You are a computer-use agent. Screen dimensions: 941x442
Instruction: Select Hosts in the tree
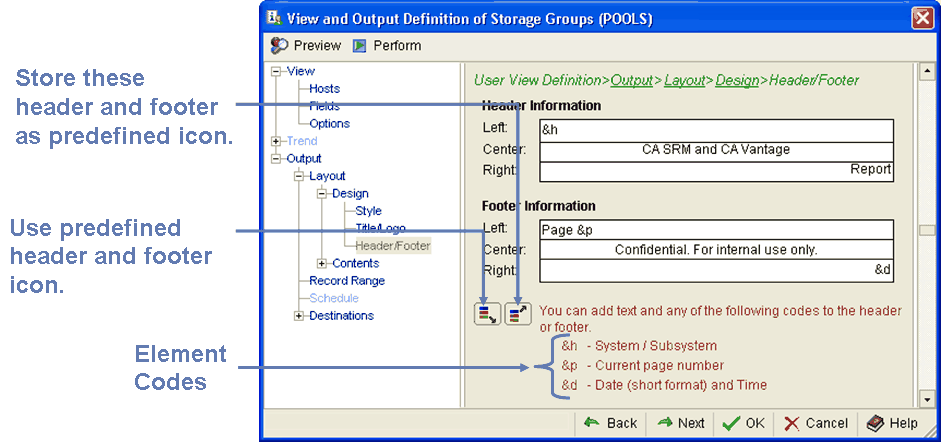click(325, 89)
